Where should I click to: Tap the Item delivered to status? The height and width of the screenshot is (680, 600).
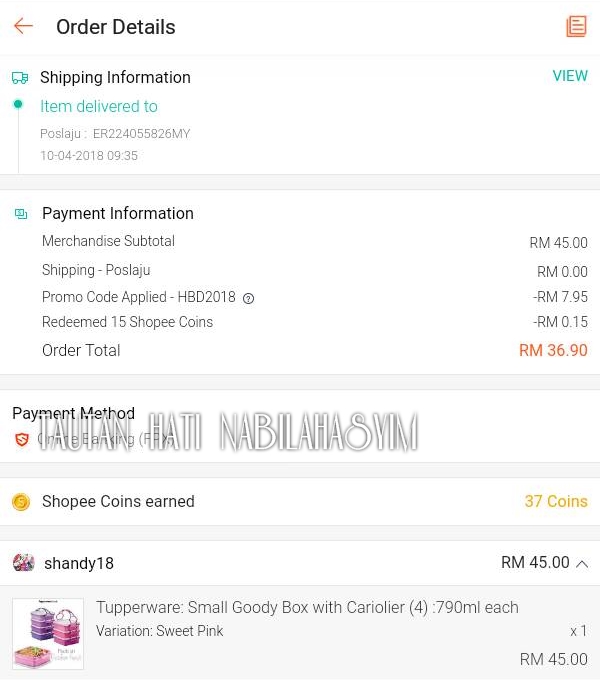(99, 106)
